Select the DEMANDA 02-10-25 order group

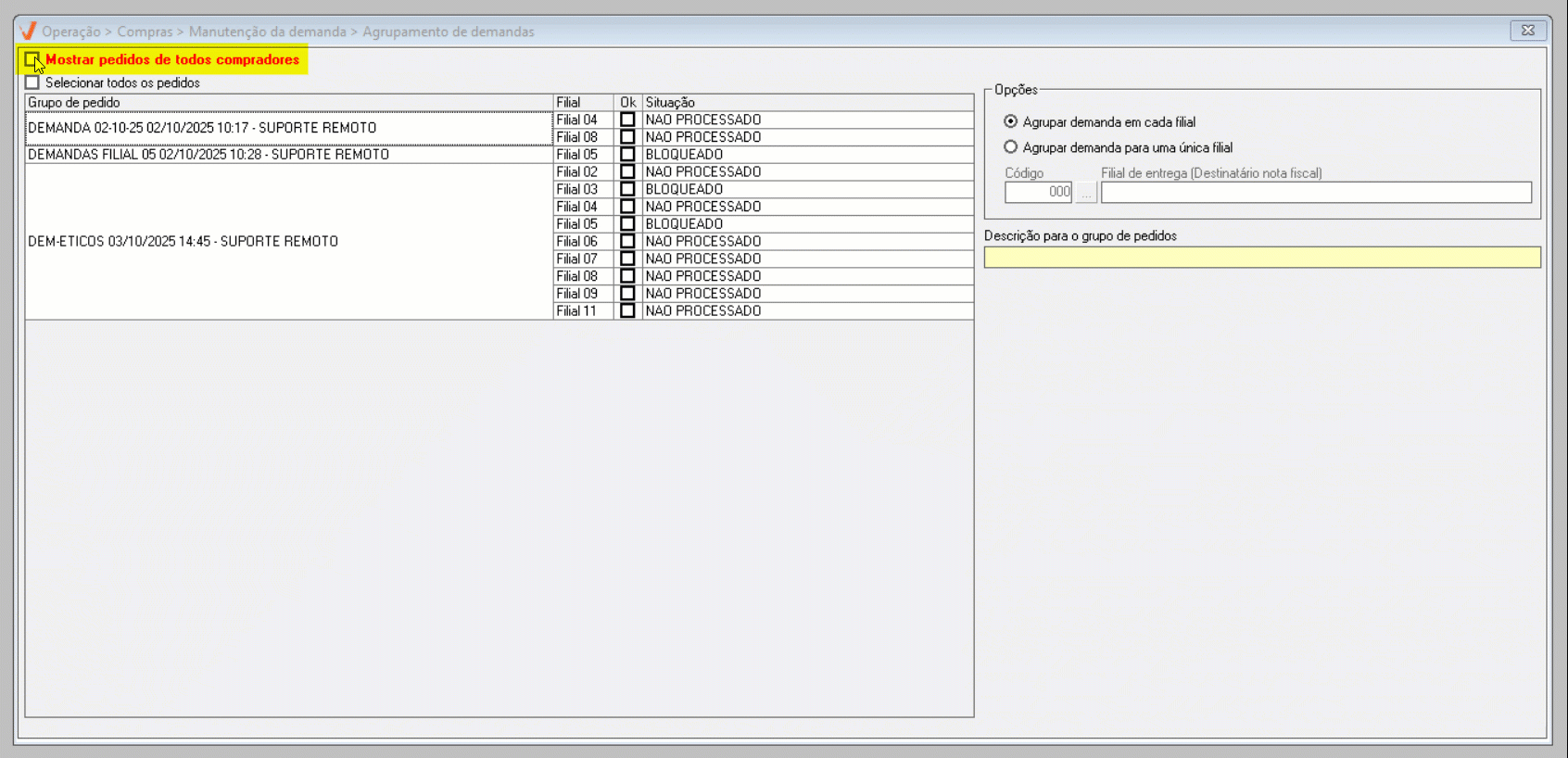pos(202,128)
